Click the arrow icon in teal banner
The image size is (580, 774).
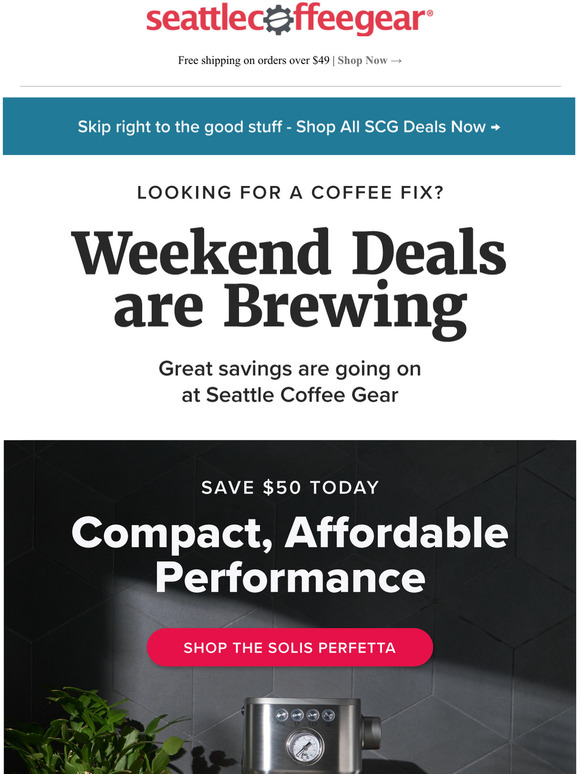pos(495,127)
